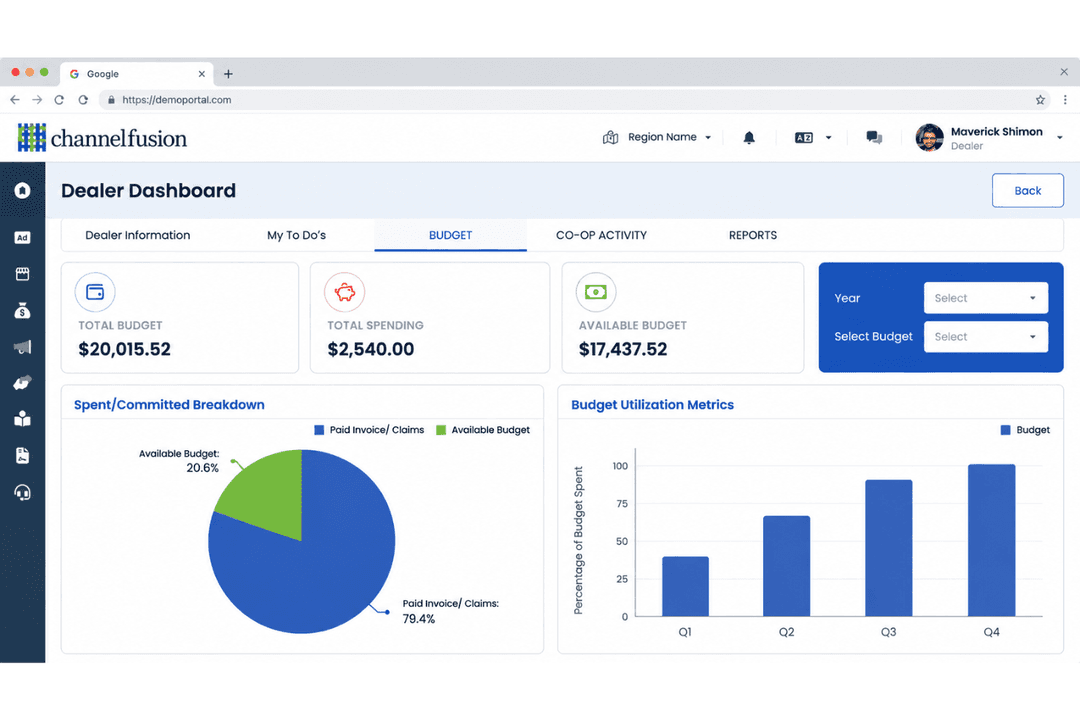
Task: Click the Q2 bar in chart
Action: pyautogui.click(x=787, y=566)
